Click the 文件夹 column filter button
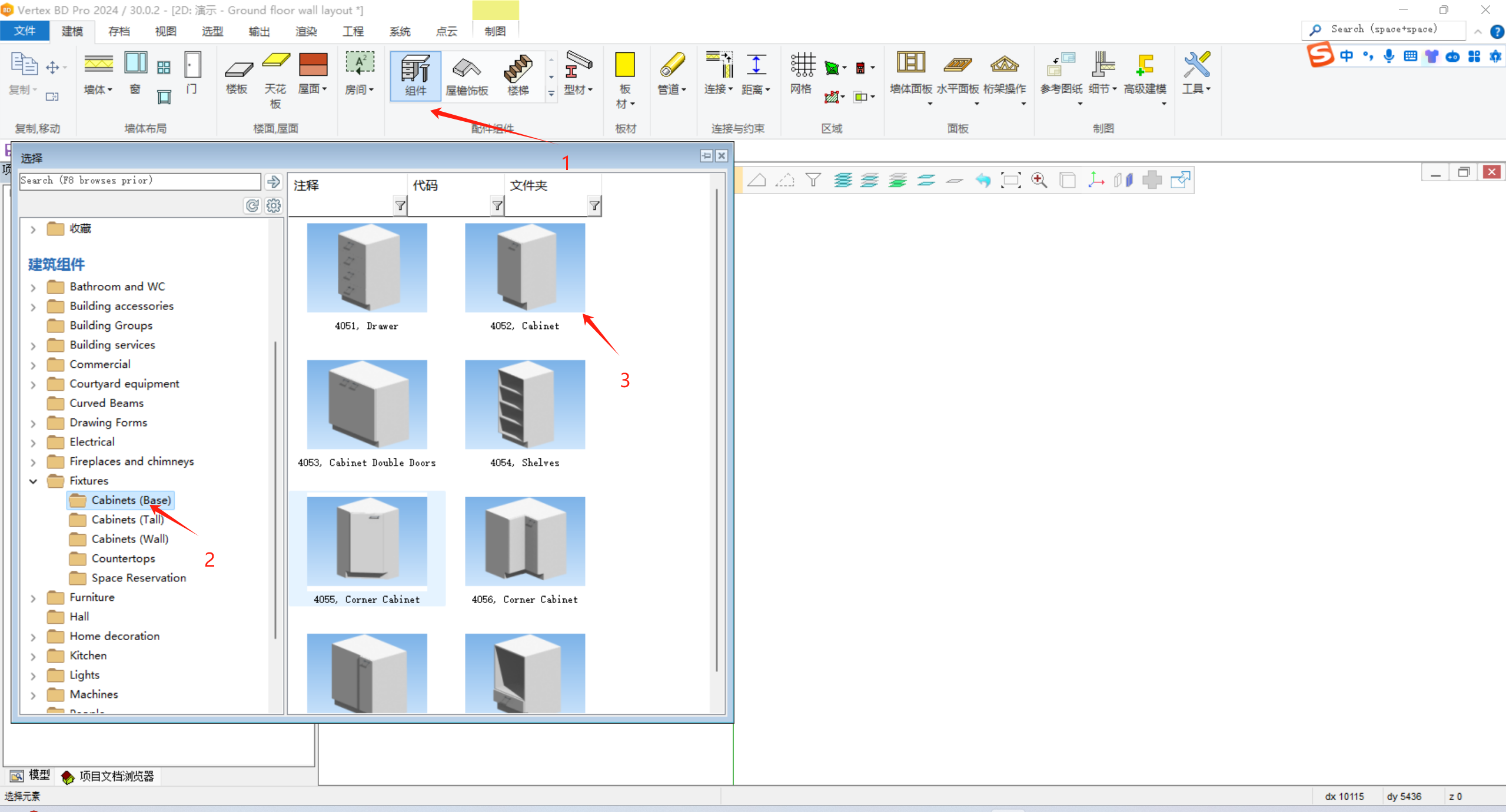 click(x=594, y=206)
